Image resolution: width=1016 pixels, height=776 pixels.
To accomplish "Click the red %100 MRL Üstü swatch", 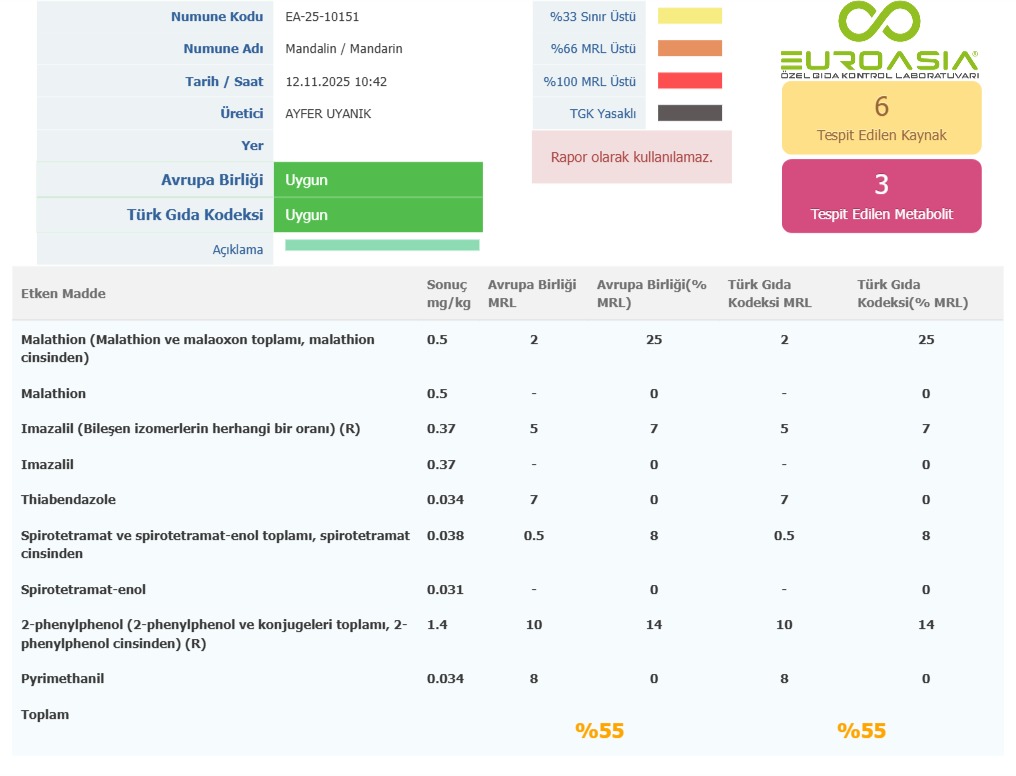I will tap(689, 81).
